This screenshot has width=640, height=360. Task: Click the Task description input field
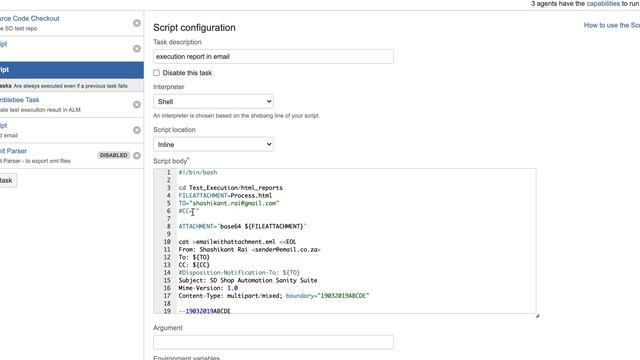click(273, 56)
